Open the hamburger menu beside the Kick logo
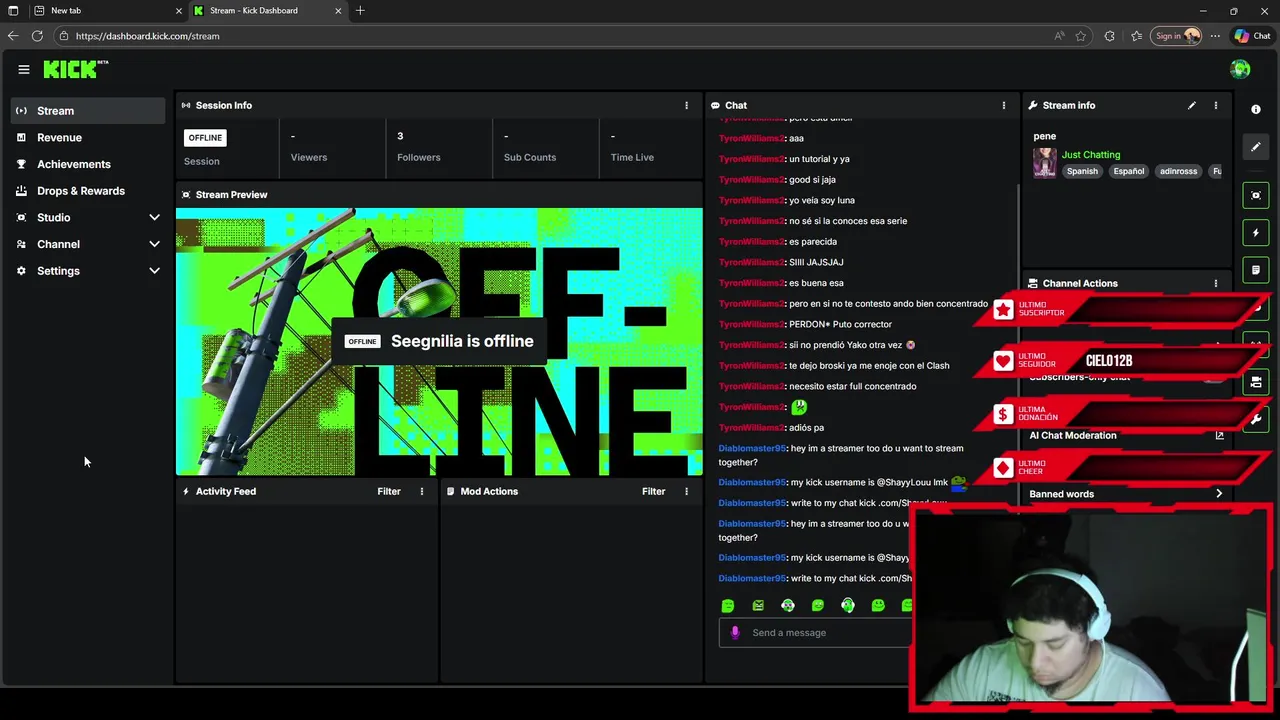Screen dimensions: 1280x720 tap(23, 69)
